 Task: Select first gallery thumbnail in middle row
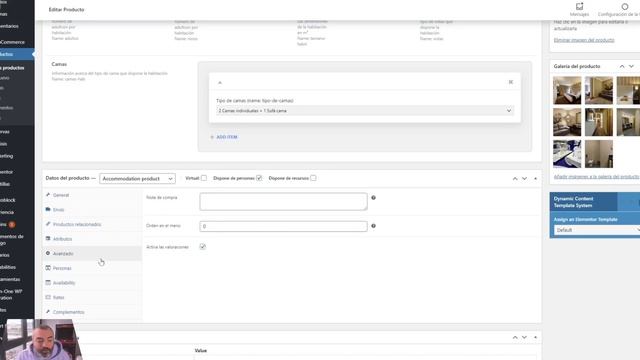pos(567,122)
